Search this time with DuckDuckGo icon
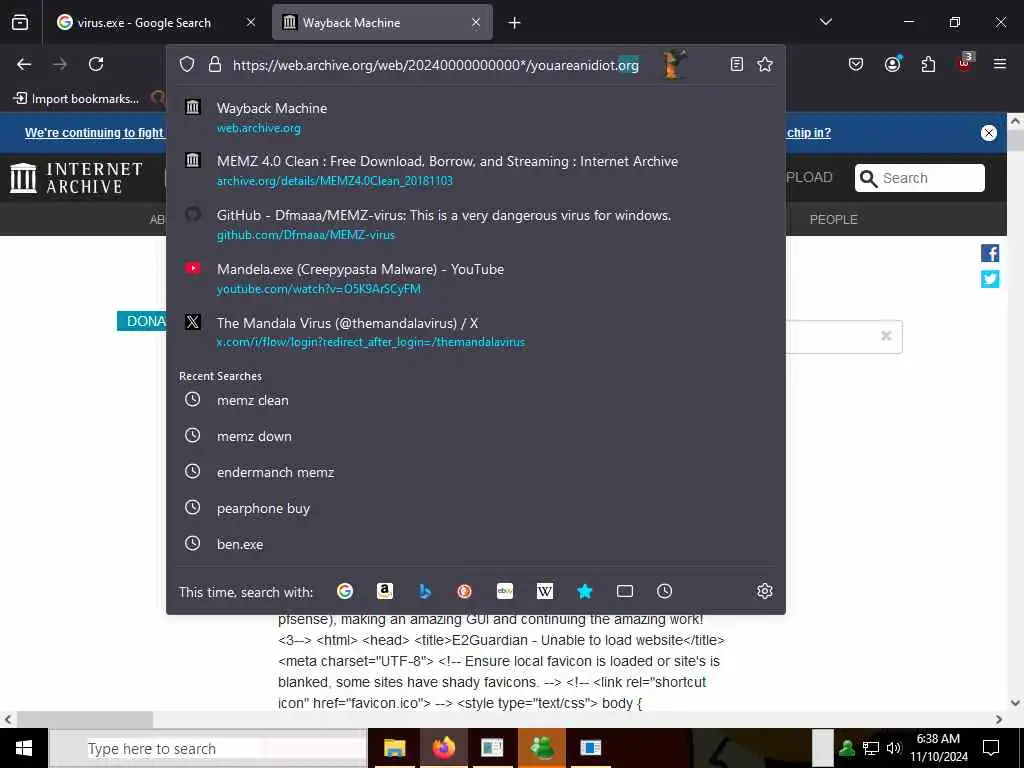1024x768 pixels. (464, 591)
